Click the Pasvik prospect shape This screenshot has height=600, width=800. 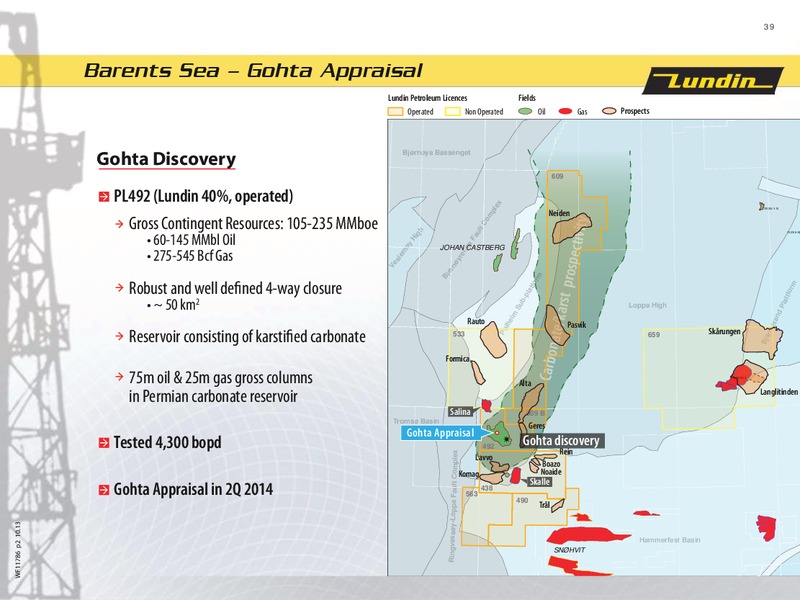click(x=557, y=326)
